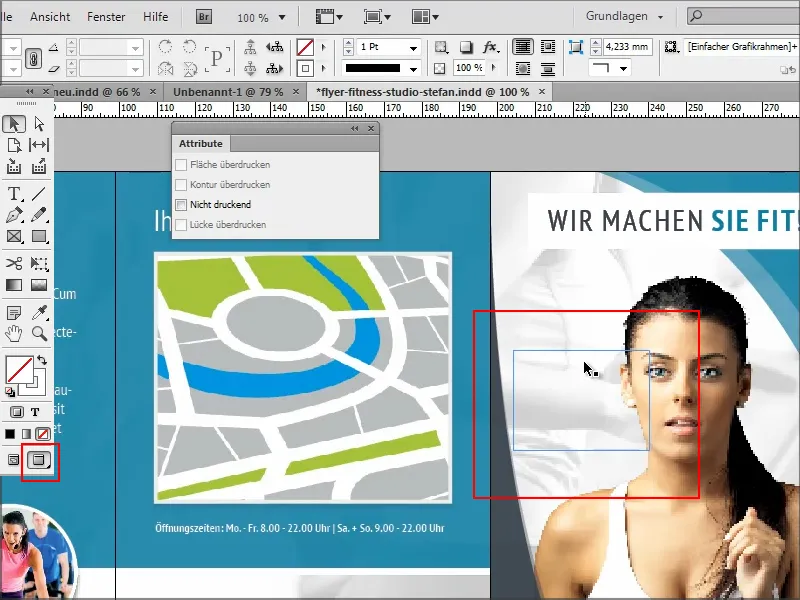Switch to the Zoom tool

[39, 334]
